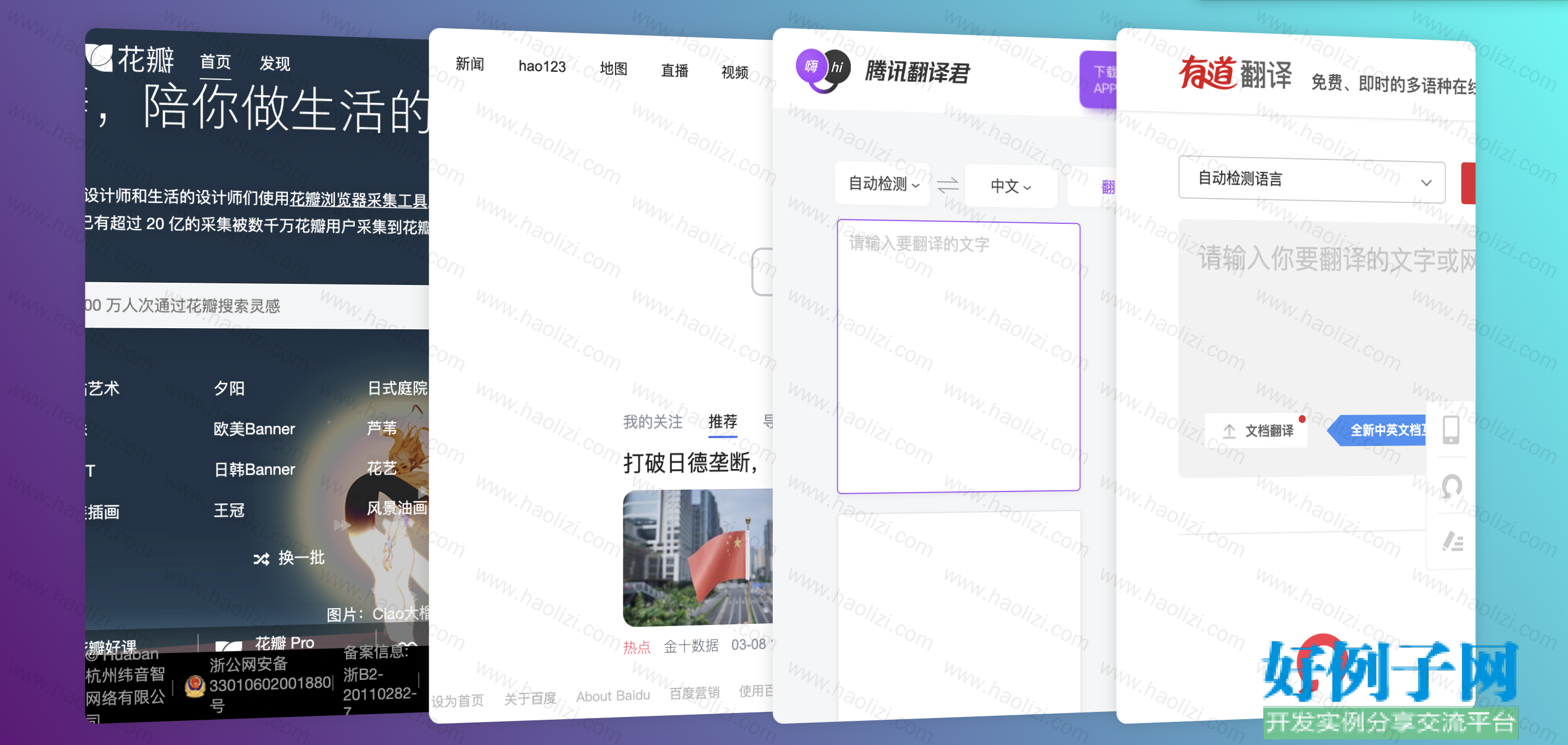Select Baidu 推荐 feed tab
1568x745 pixels.
(722, 421)
